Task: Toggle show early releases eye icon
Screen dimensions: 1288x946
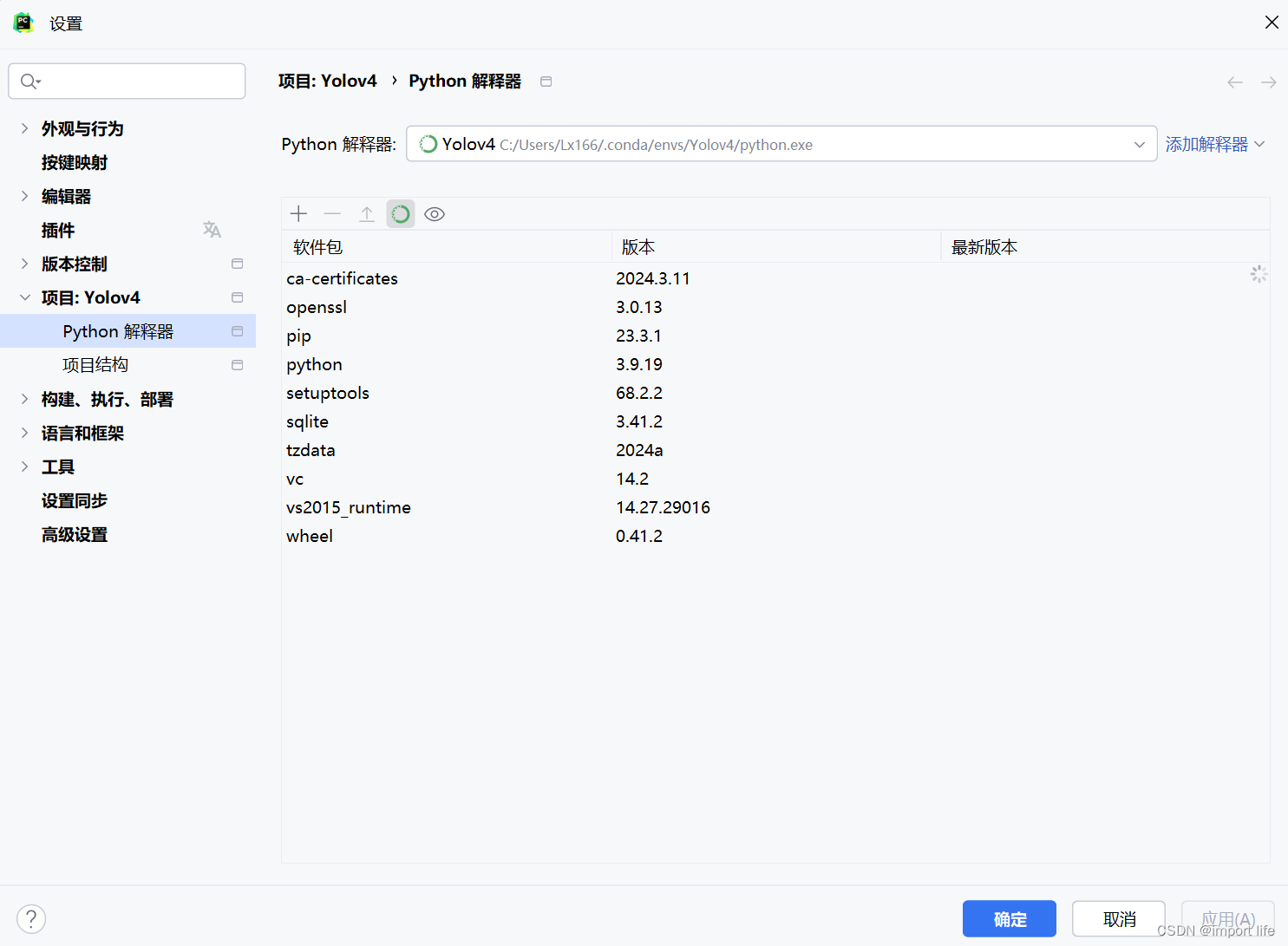Action: 435,214
